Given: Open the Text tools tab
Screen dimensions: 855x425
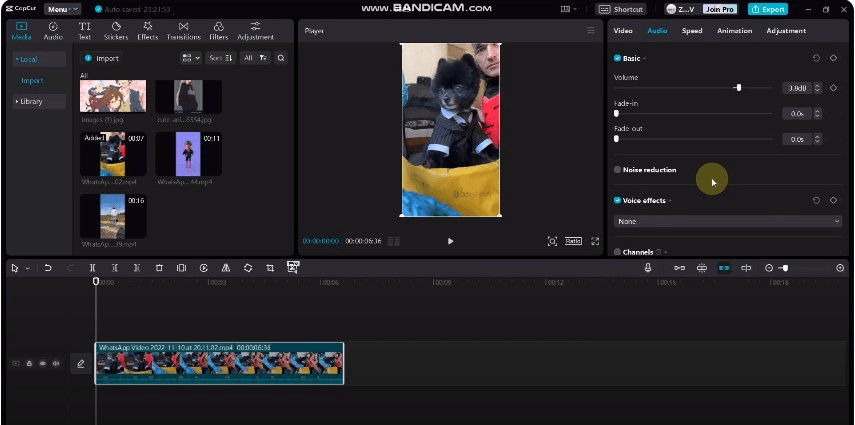Looking at the screenshot, I should click(x=85, y=31).
